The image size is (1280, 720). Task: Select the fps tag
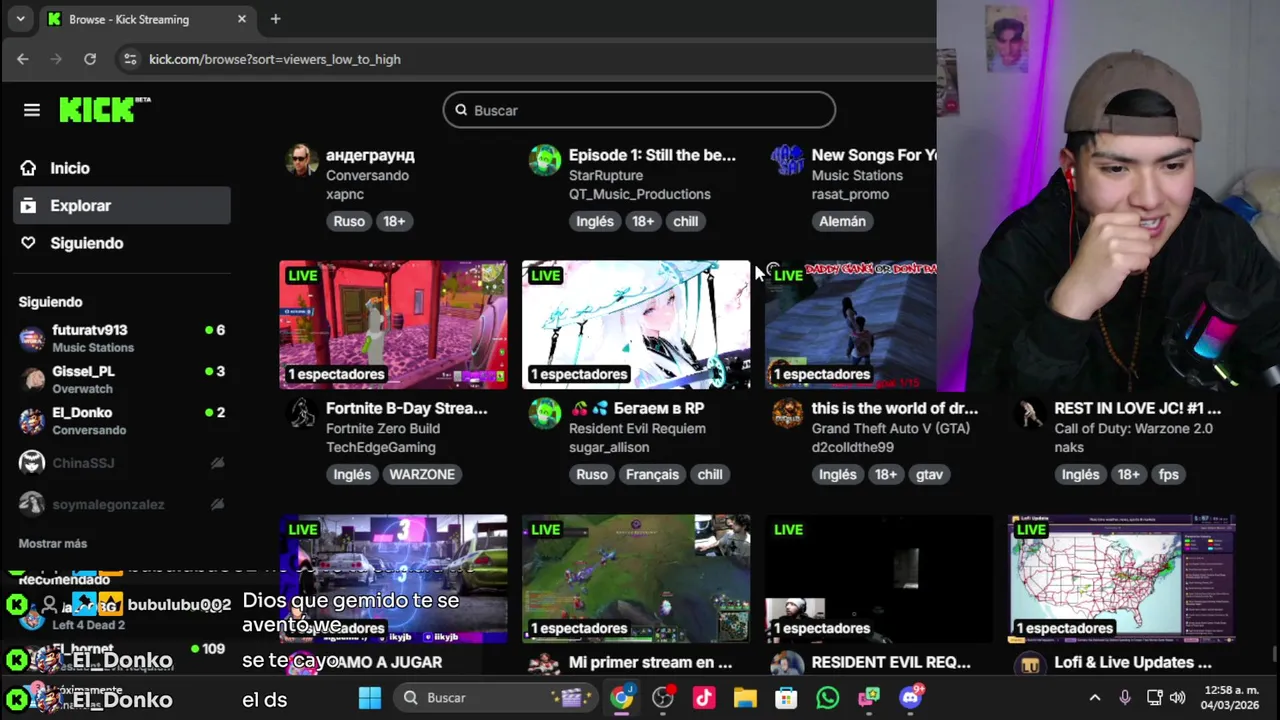pyautogui.click(x=1169, y=474)
